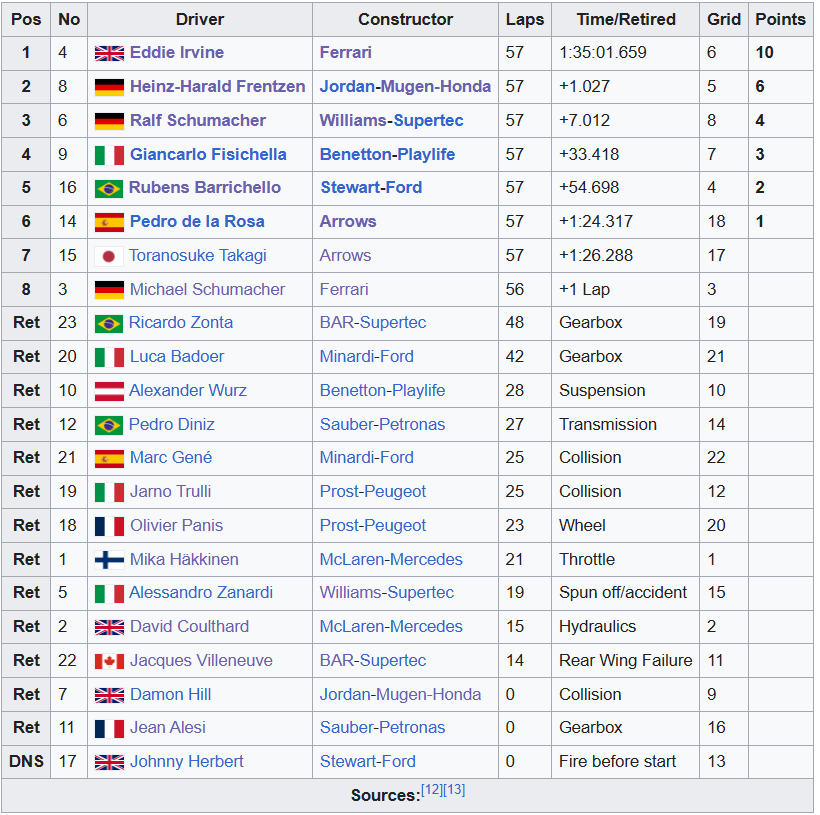
Task: Open the Toranosuke Takagi link
Action: (198, 255)
